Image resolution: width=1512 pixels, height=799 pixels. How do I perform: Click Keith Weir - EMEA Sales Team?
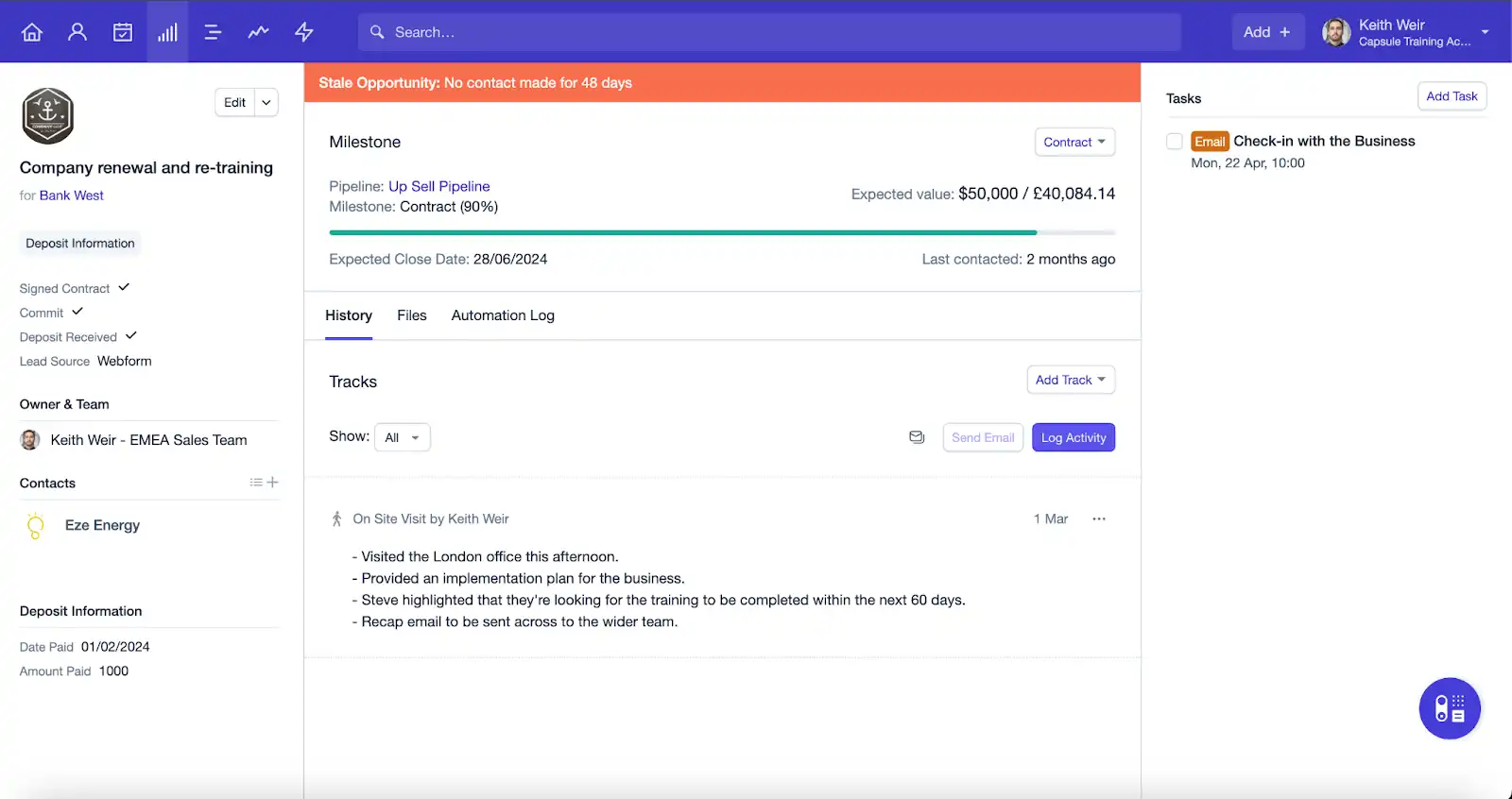[148, 440]
